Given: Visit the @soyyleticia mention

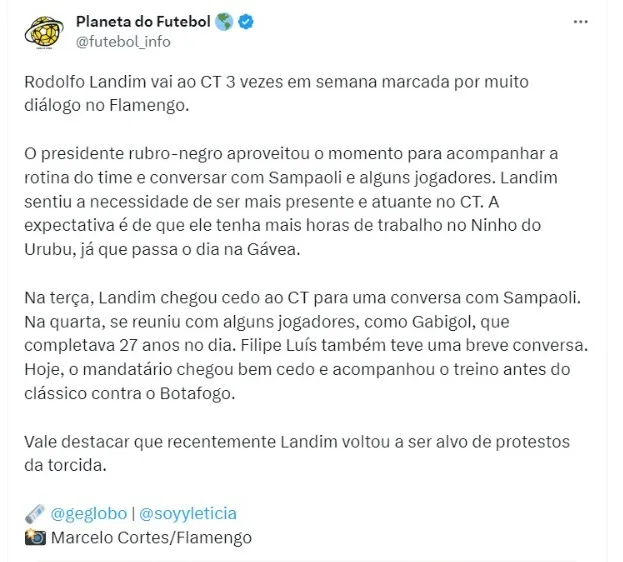Looking at the screenshot, I should coord(187,513).
